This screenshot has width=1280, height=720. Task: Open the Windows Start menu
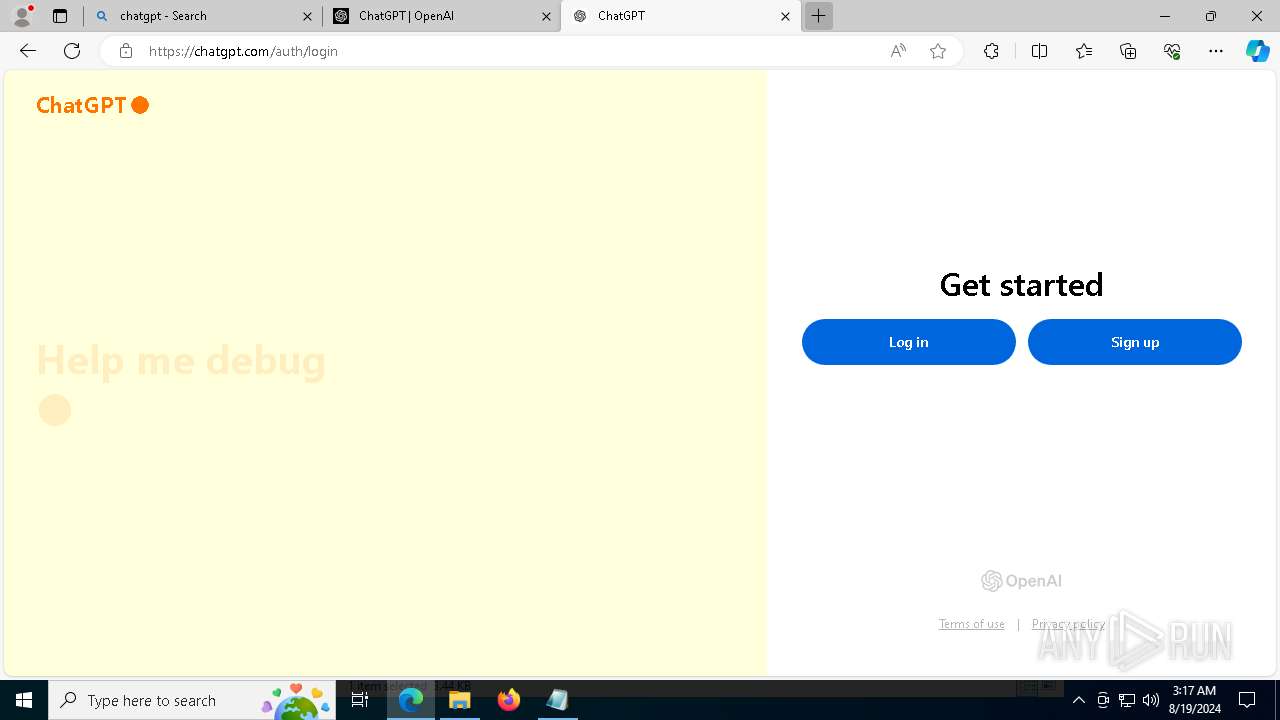pyautogui.click(x=24, y=700)
